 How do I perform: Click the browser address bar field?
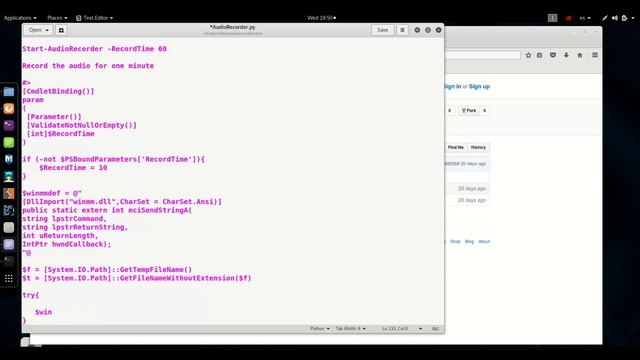[482, 55]
